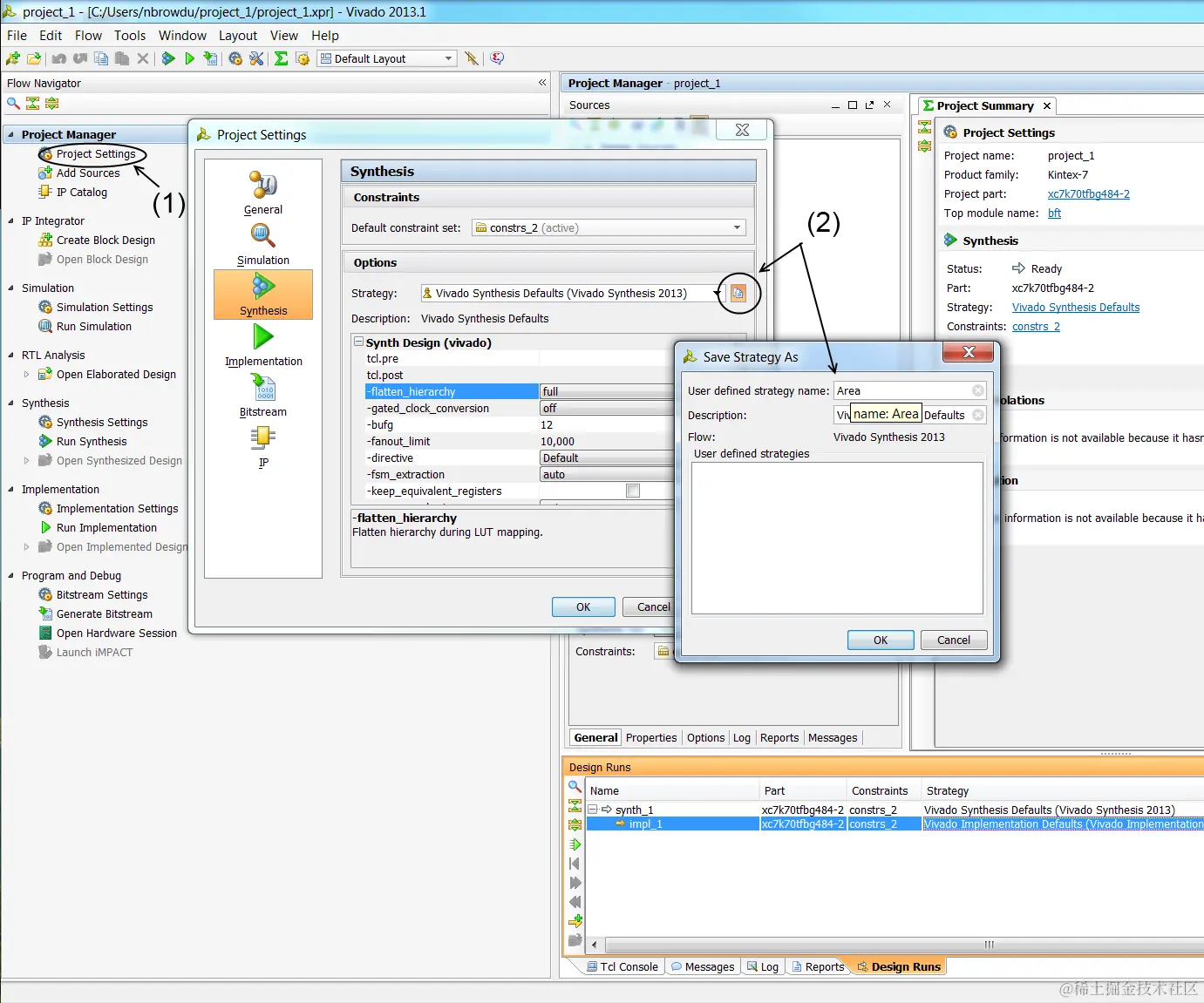
Task: Click the crossed tools options icon in main toolbar
Action: click(x=256, y=58)
